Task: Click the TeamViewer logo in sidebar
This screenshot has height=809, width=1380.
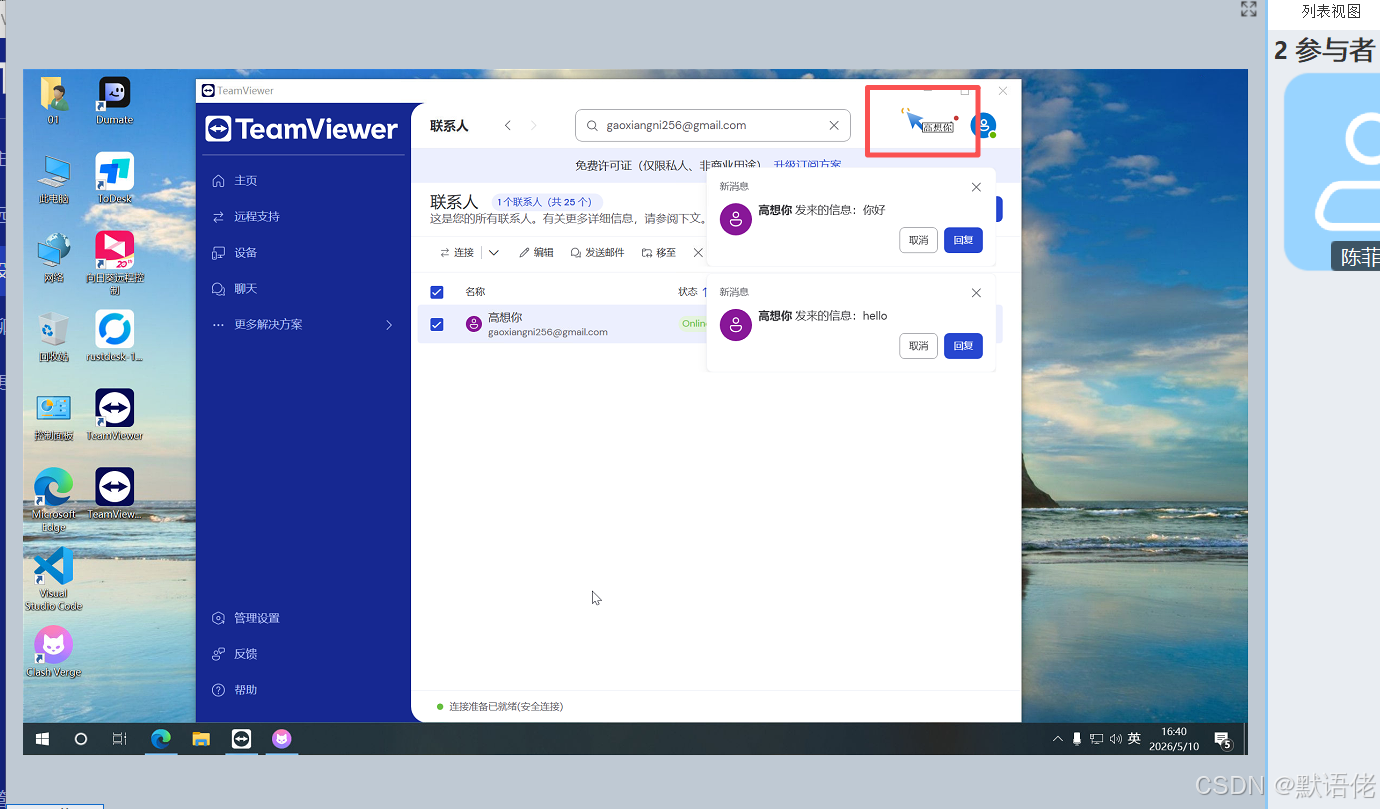Action: pyautogui.click(x=302, y=129)
